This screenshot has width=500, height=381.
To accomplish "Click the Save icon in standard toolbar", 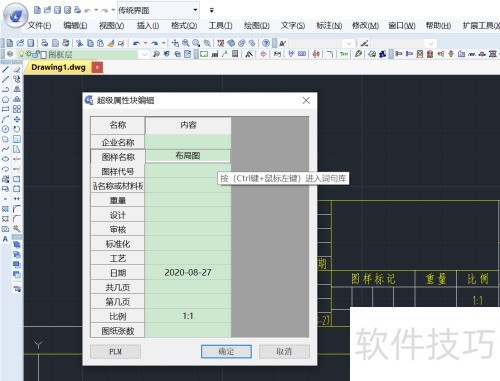I will 31,43.
